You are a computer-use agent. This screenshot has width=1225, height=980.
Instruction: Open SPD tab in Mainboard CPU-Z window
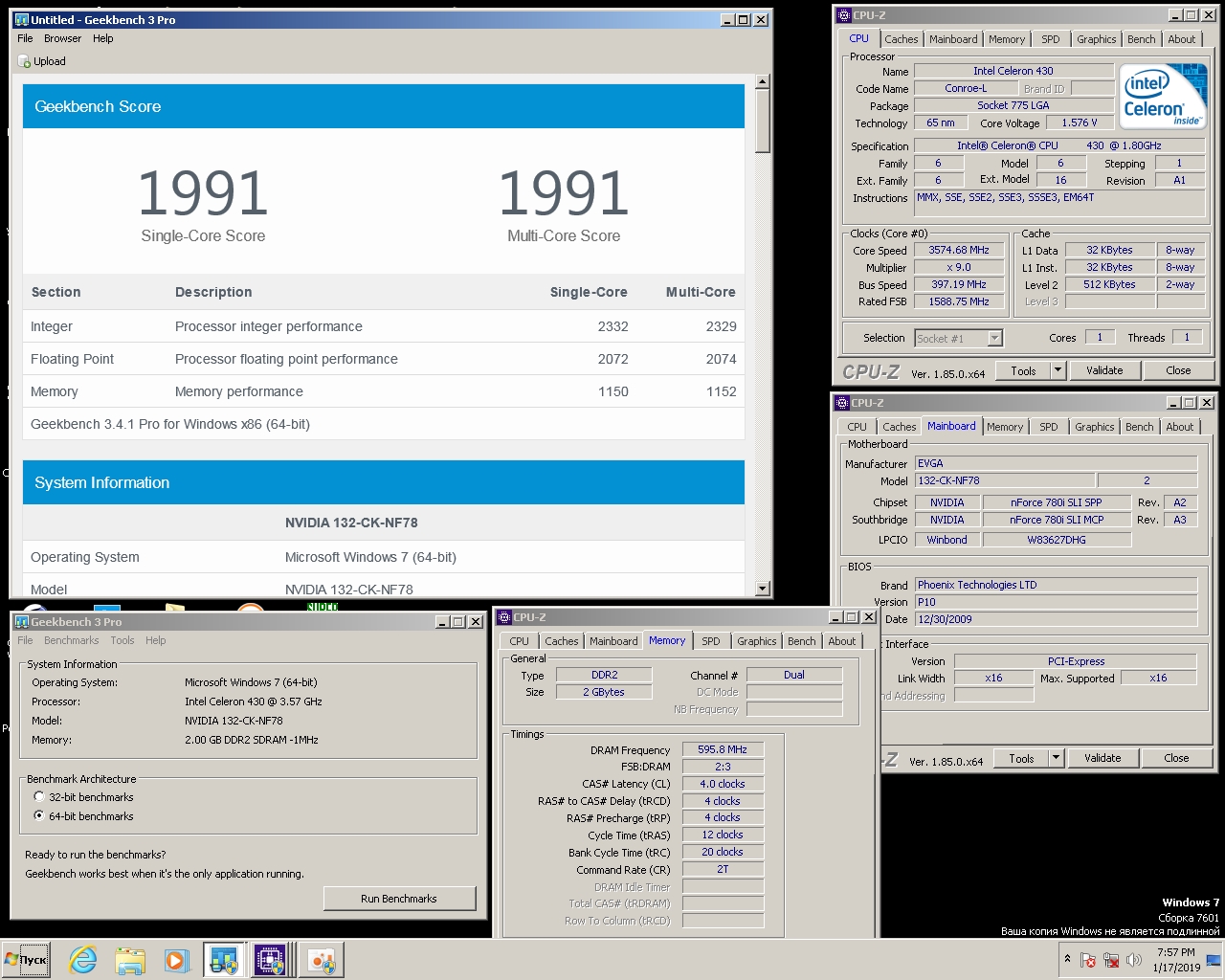pyautogui.click(x=1049, y=427)
